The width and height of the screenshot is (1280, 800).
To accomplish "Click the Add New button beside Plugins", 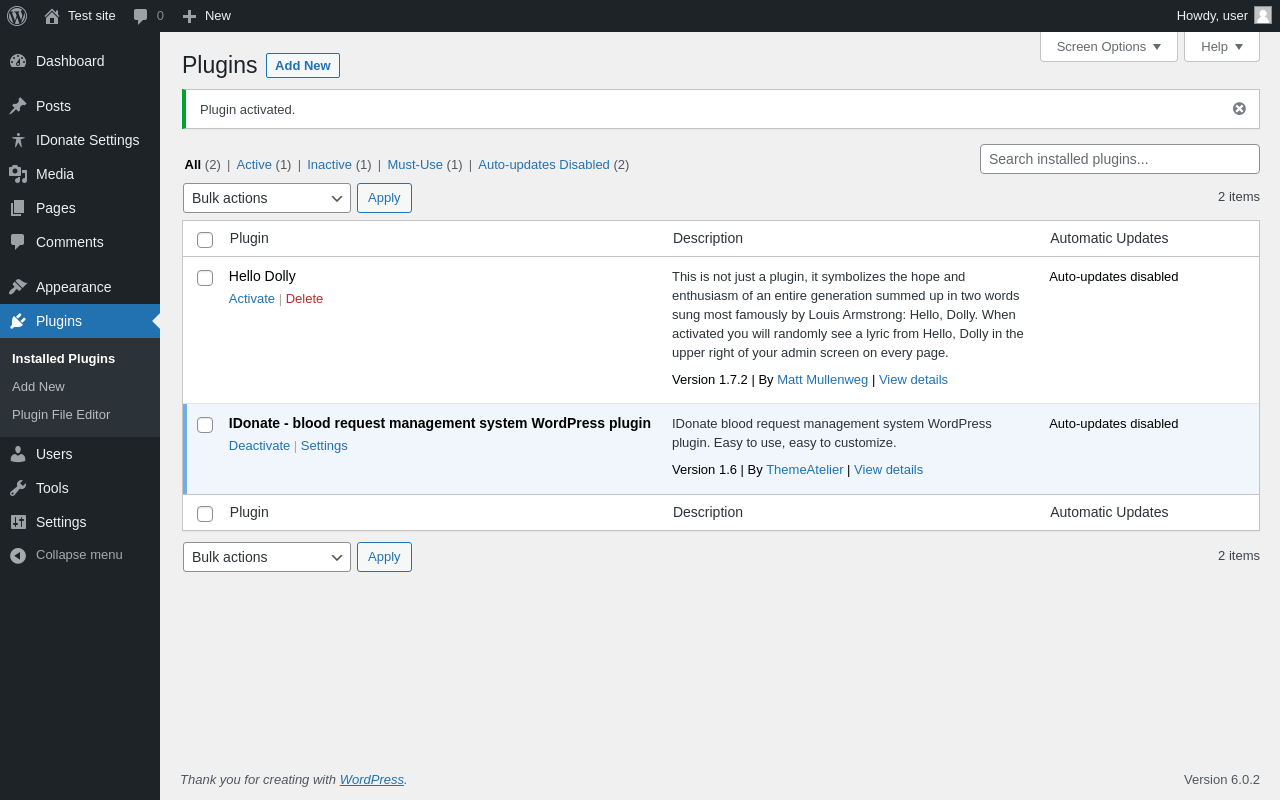I will pos(302,66).
